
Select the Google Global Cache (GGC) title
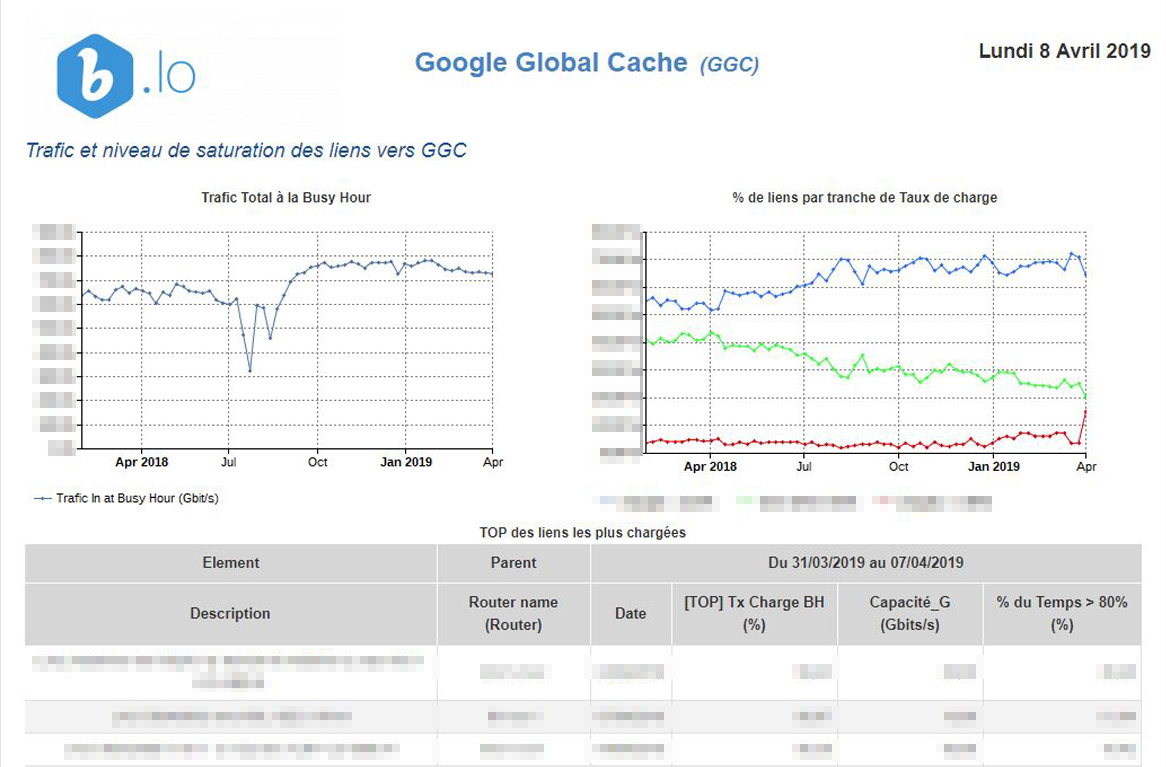click(x=587, y=63)
